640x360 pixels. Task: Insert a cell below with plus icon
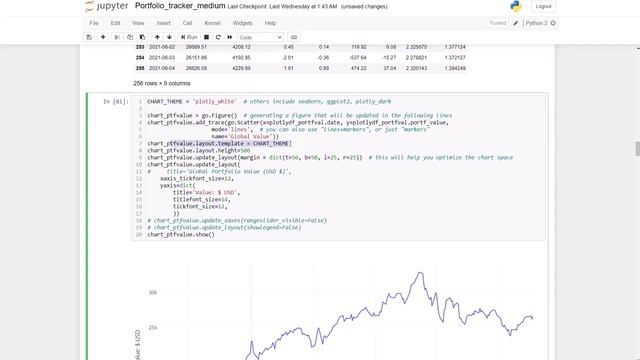(x=103, y=37)
